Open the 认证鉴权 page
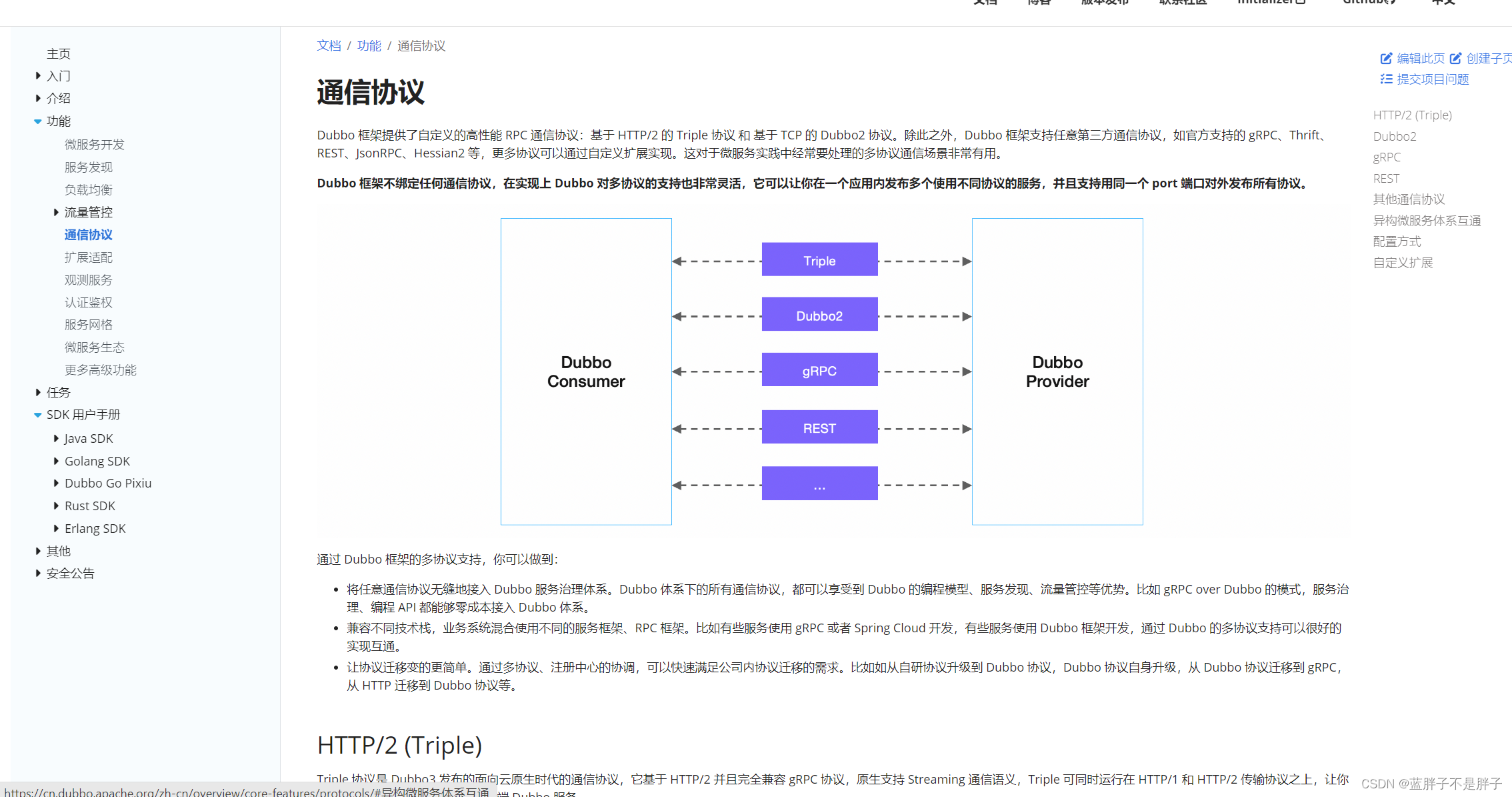Image resolution: width=1512 pixels, height=797 pixels. coord(89,303)
